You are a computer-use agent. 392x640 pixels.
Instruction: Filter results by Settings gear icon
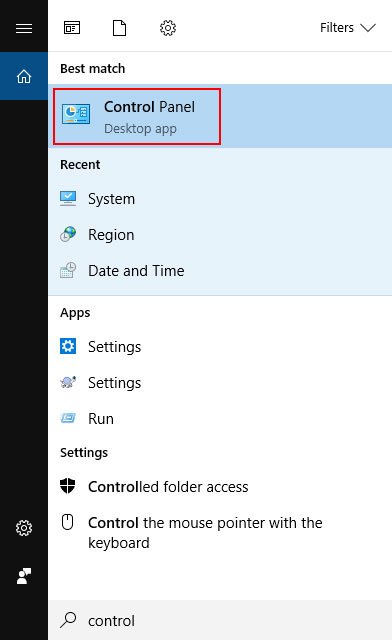(x=168, y=28)
